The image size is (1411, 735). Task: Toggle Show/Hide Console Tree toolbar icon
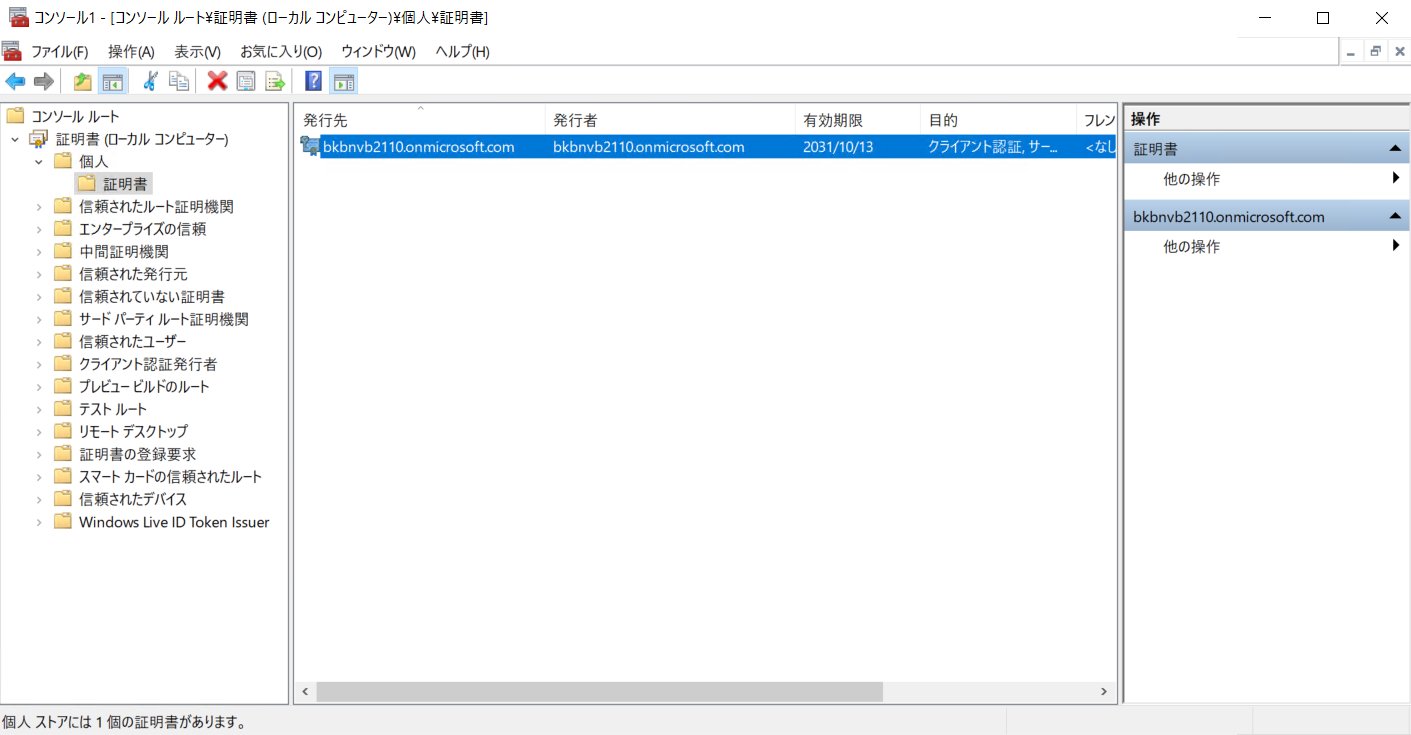tap(112, 81)
